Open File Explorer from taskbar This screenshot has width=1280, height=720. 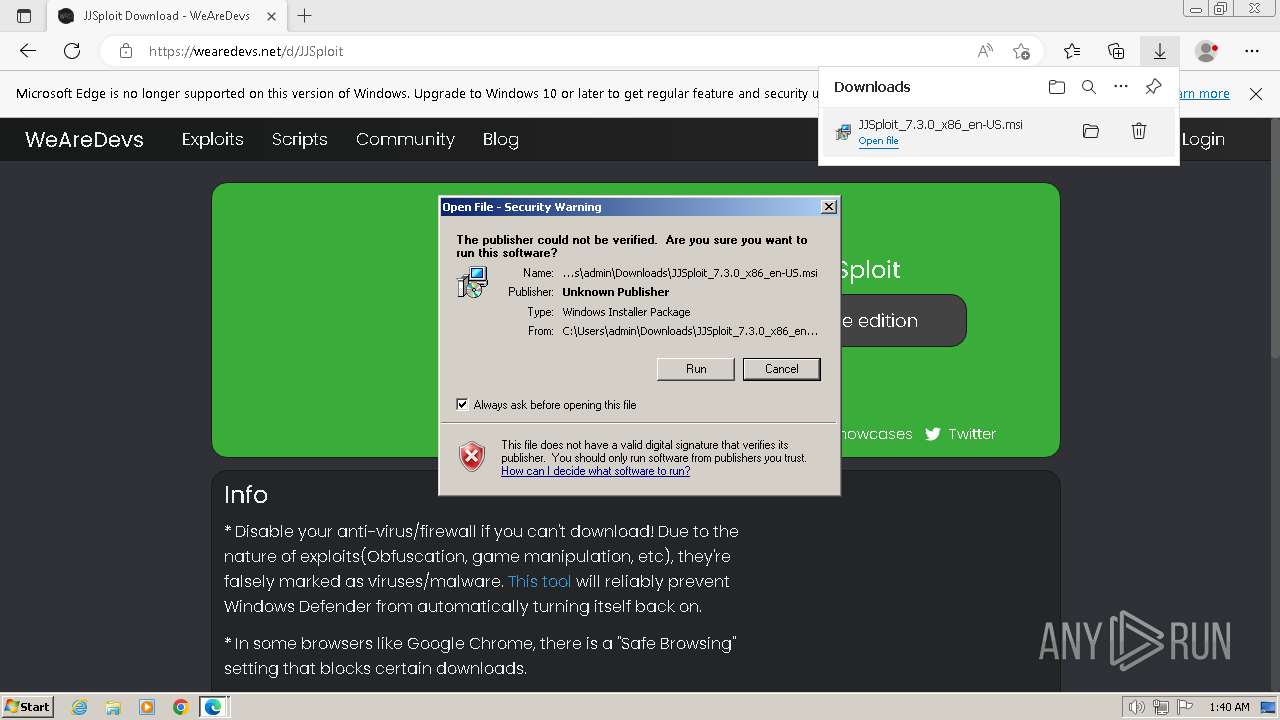coord(113,707)
